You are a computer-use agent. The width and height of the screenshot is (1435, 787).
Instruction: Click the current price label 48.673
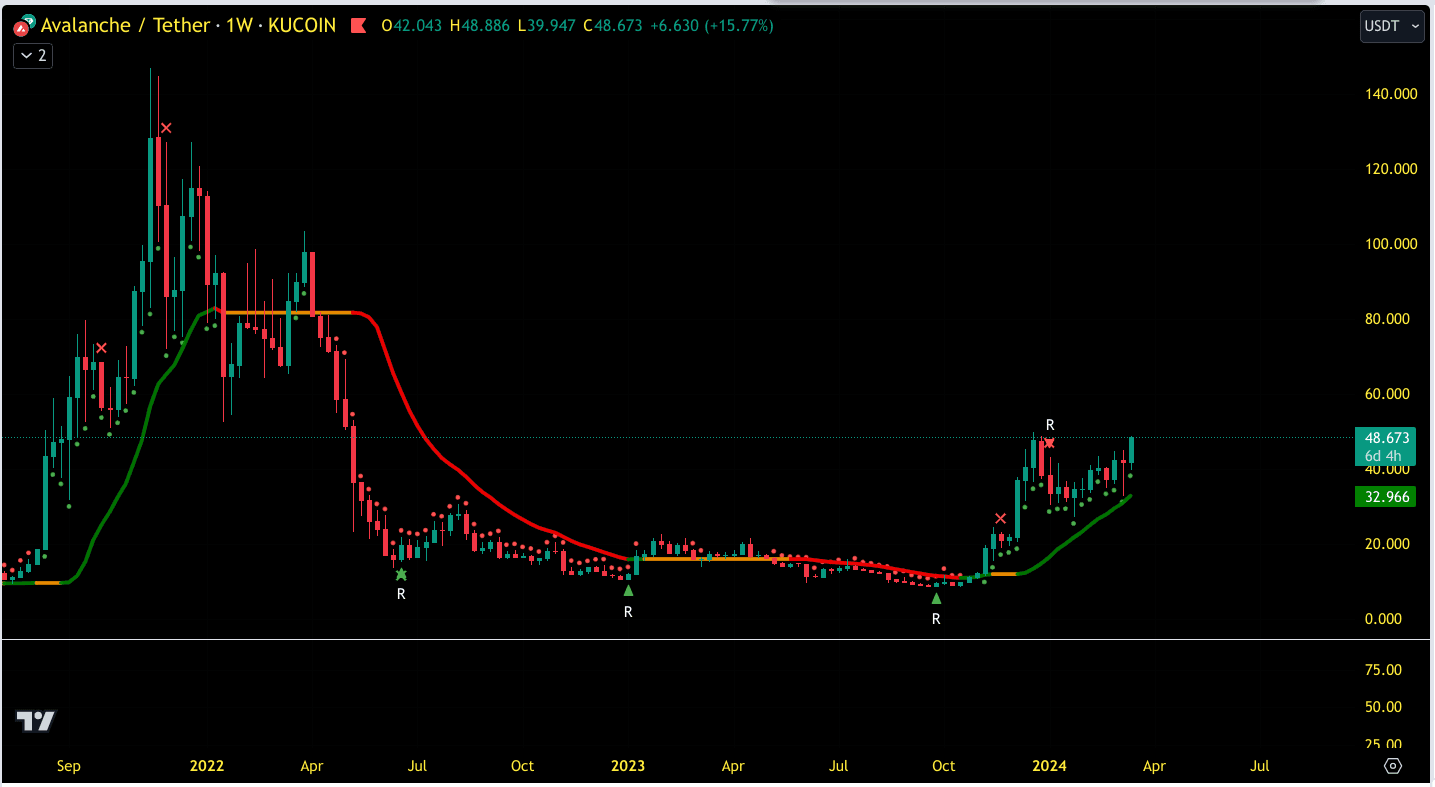click(1386, 438)
